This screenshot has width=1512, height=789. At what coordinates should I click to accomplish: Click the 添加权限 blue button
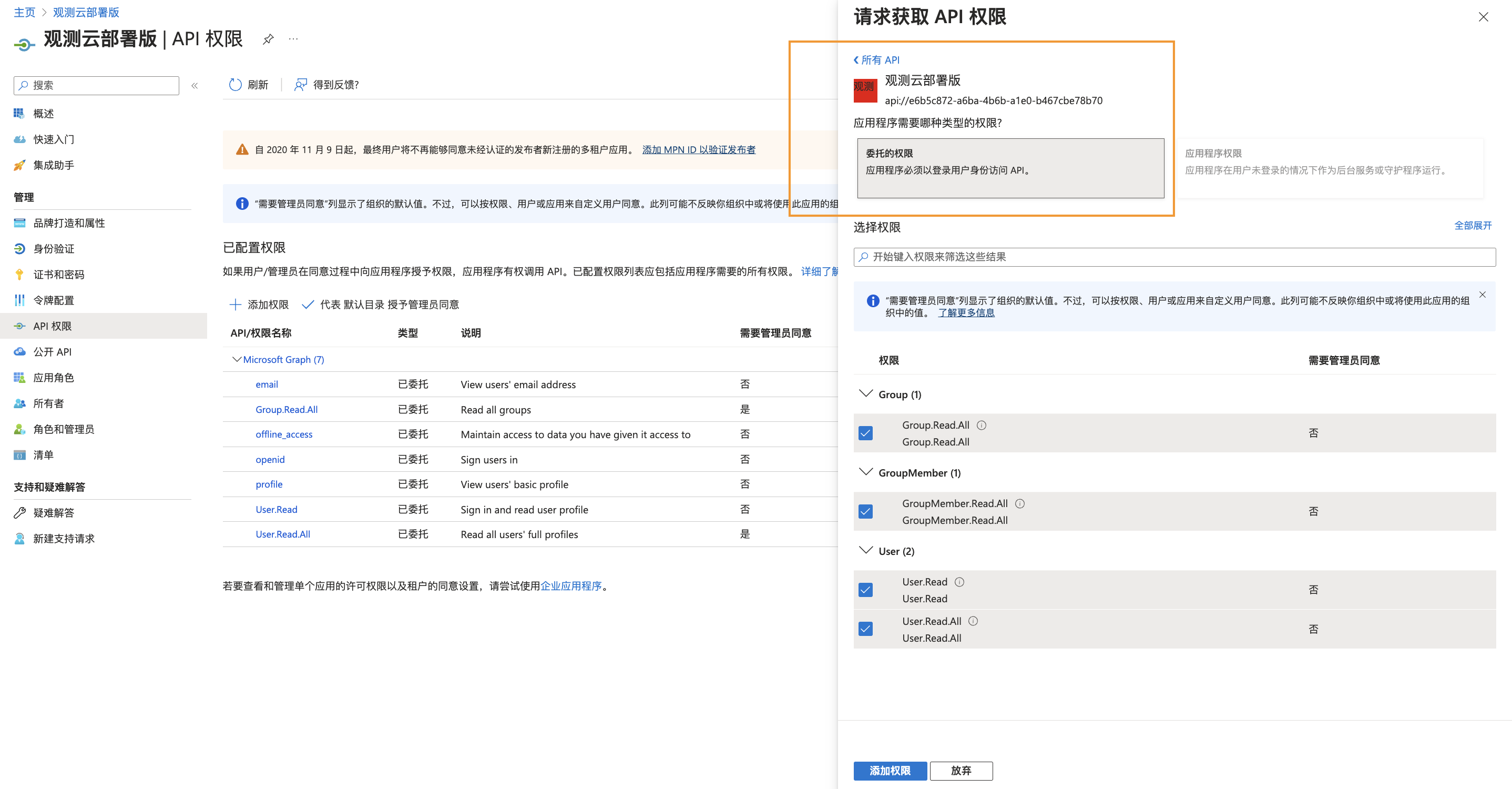pyautogui.click(x=890, y=771)
